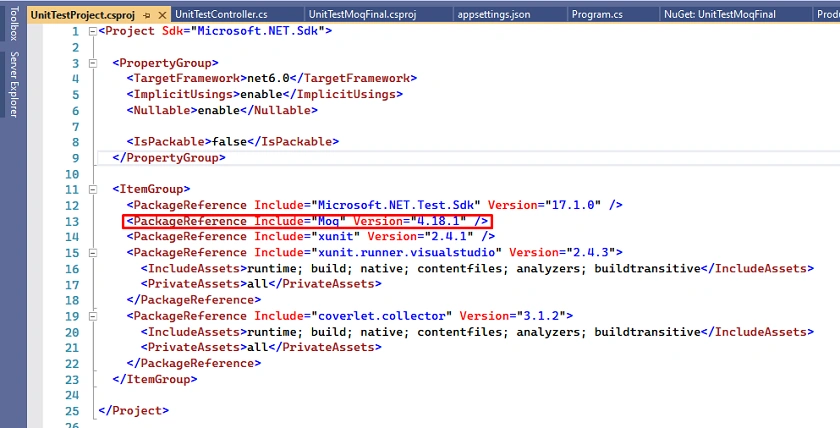Viewport: 840px width, 428px height.
Task: Click the closing </ItemGroup> tag
Action: [155, 379]
